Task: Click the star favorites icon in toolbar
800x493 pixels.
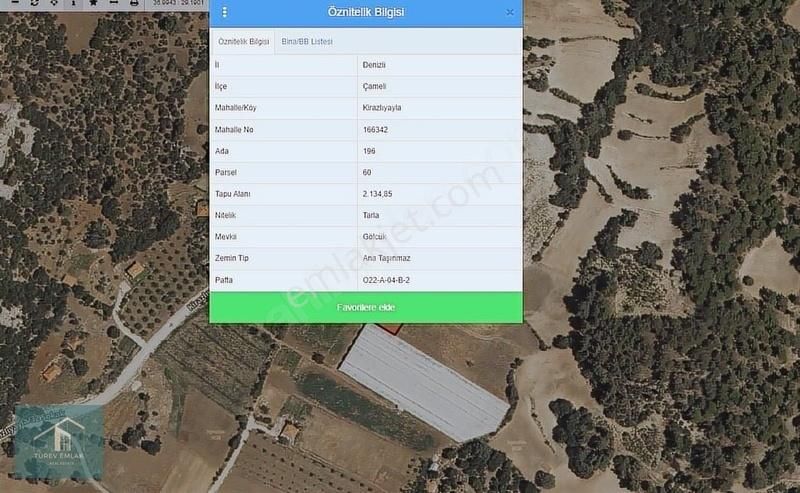Action: click(x=93, y=3)
